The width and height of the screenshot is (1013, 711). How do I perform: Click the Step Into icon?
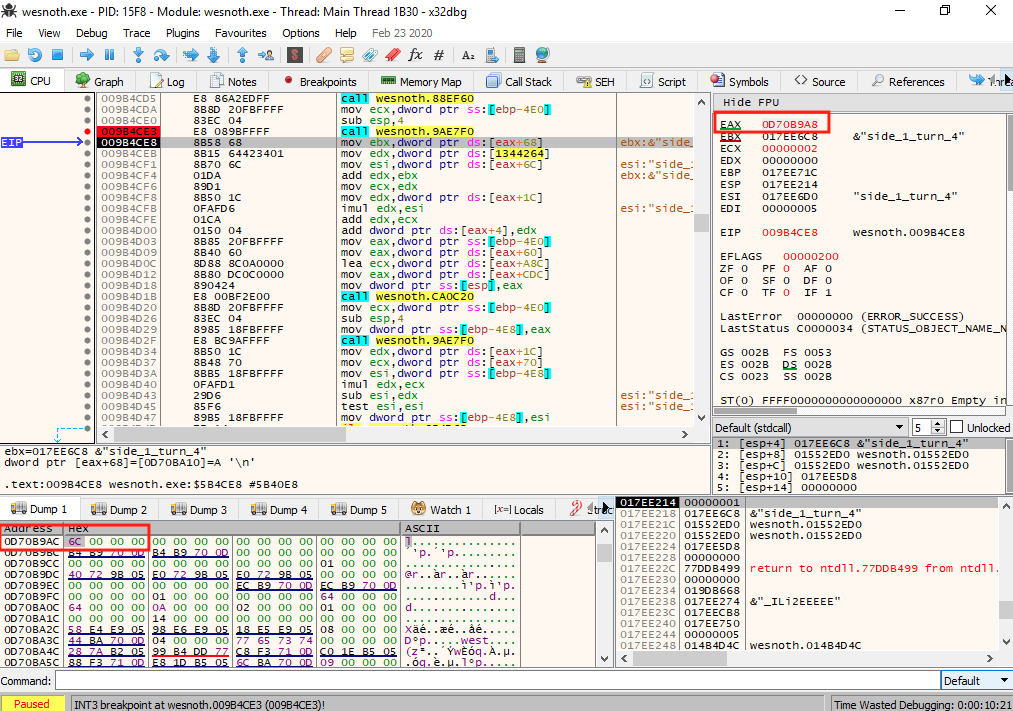[x=138, y=55]
